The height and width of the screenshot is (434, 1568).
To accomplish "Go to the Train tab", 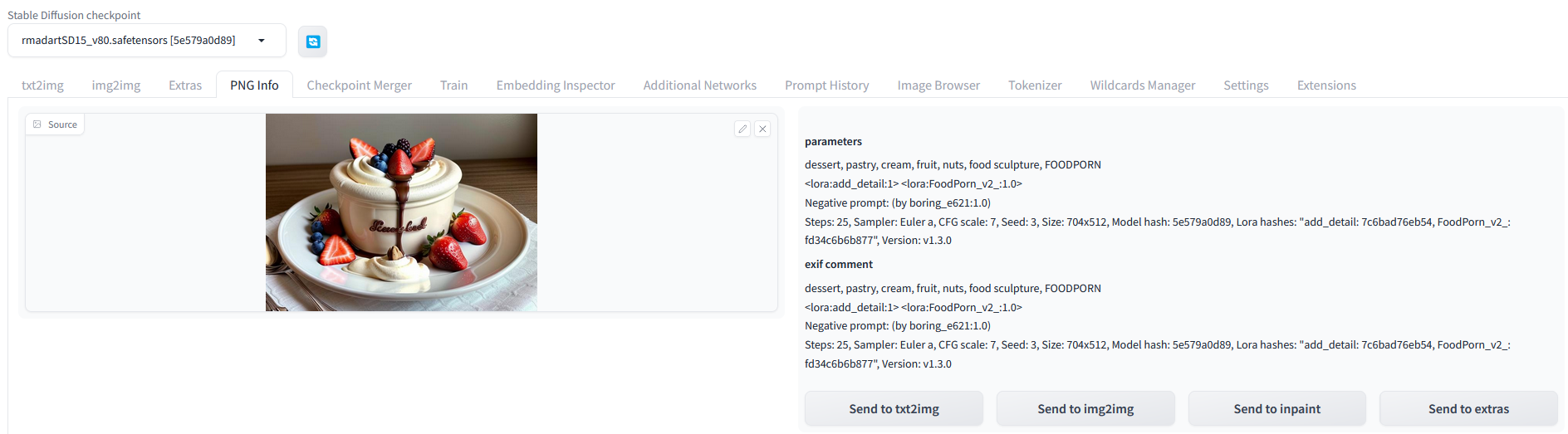I will pyautogui.click(x=453, y=85).
